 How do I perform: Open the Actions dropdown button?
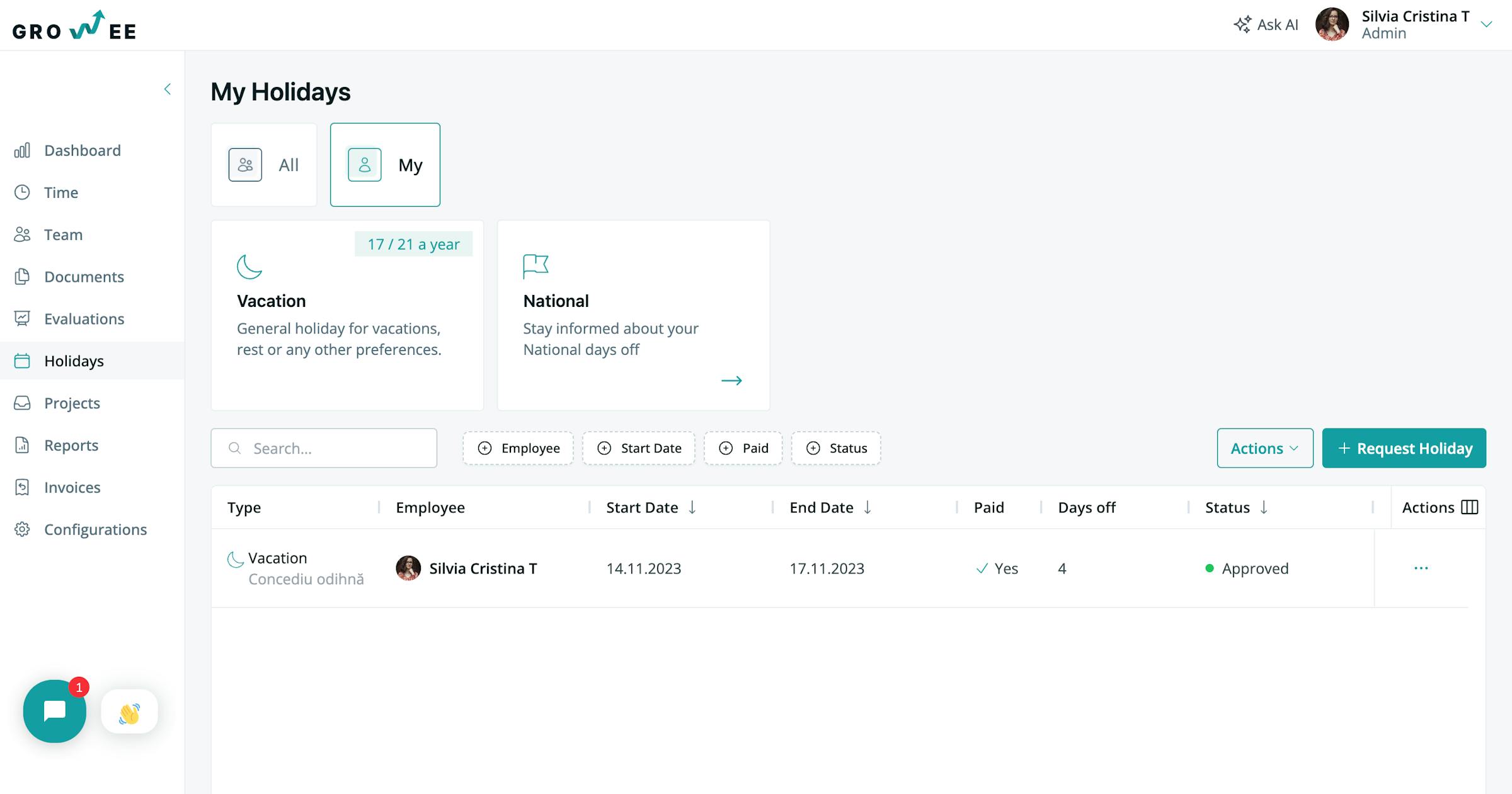coord(1265,448)
